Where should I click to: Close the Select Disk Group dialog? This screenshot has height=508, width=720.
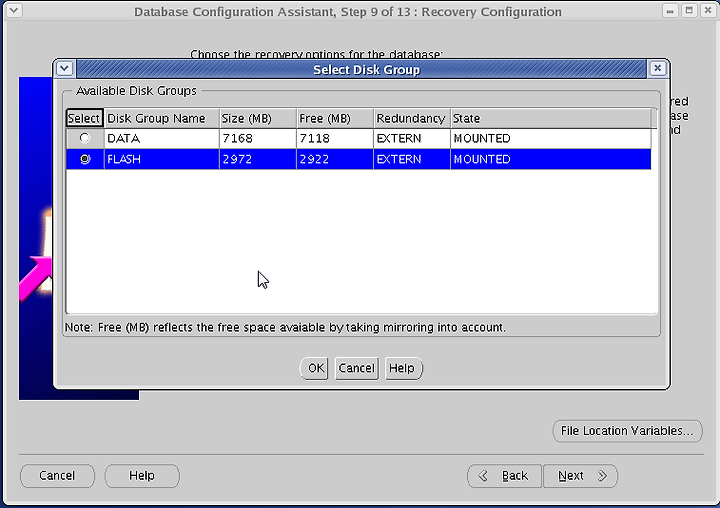pos(658,69)
